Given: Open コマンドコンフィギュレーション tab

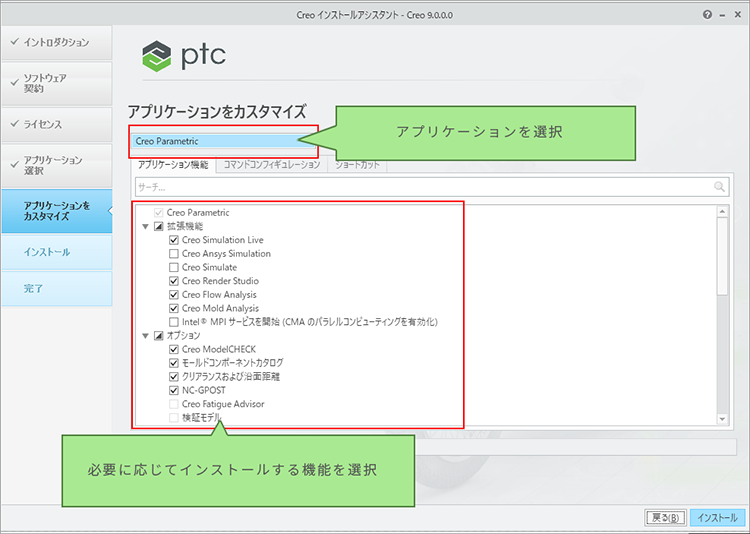Looking at the screenshot, I should tap(272, 165).
